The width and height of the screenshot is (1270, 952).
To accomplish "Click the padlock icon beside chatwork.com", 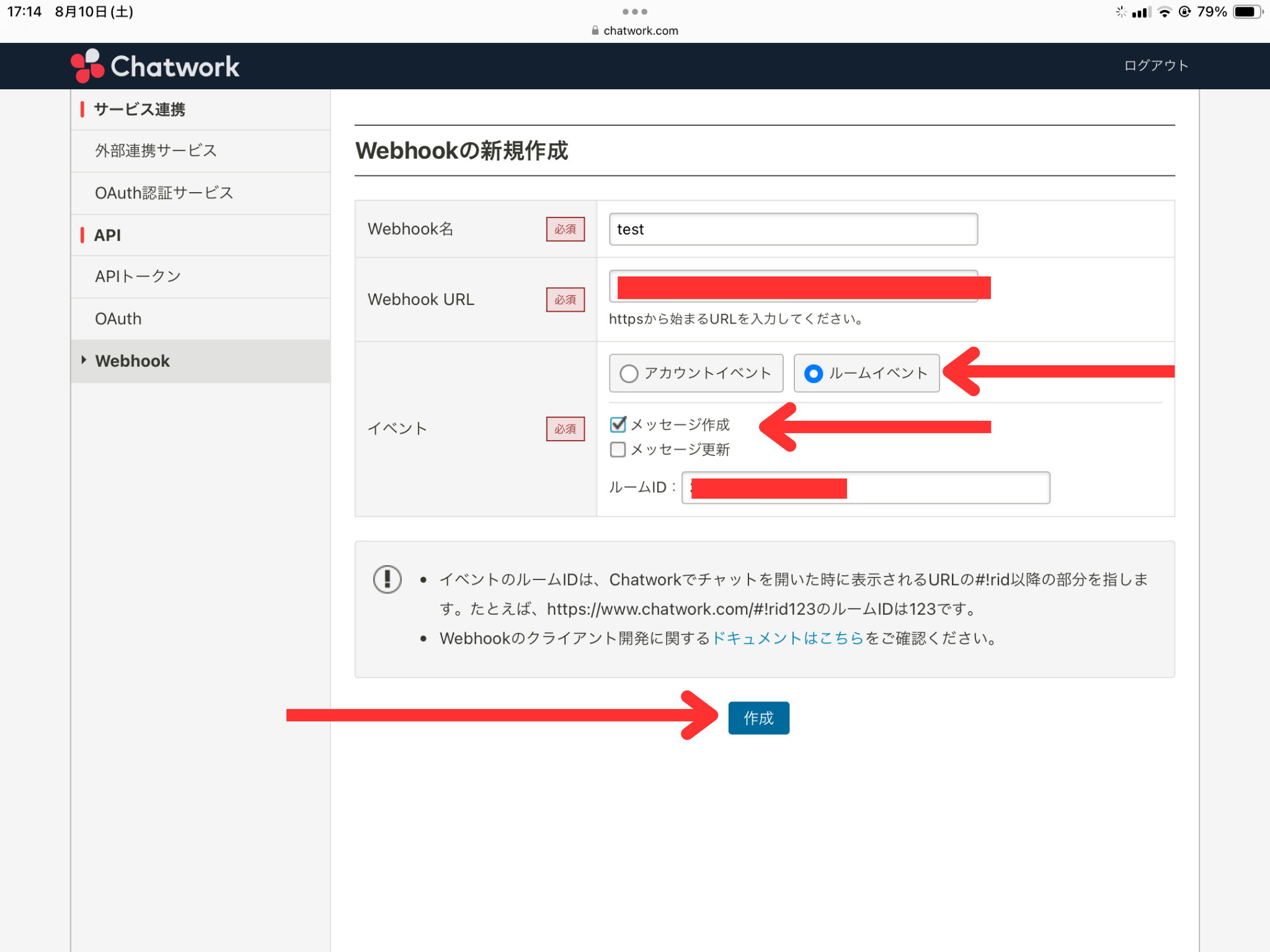I will [x=593, y=30].
